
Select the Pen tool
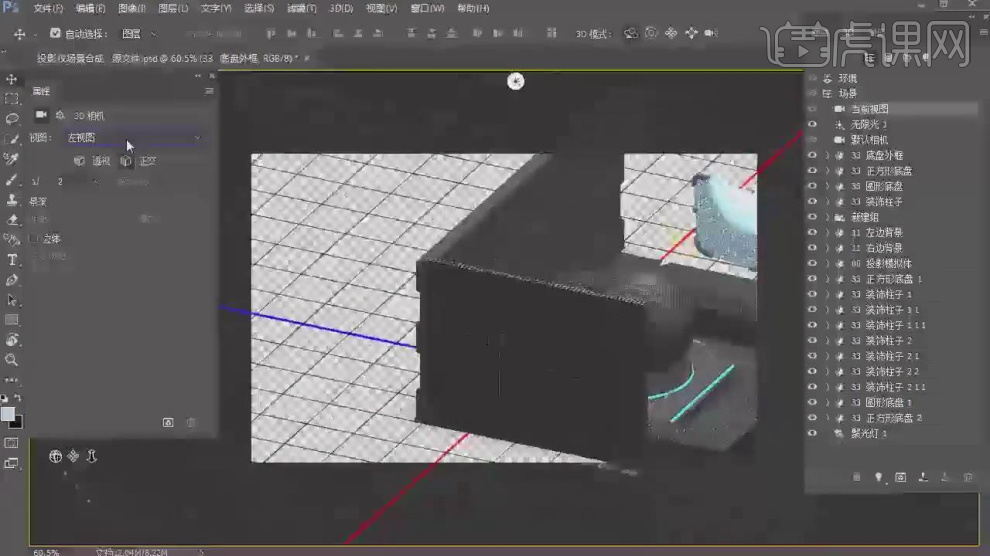pyautogui.click(x=11, y=280)
